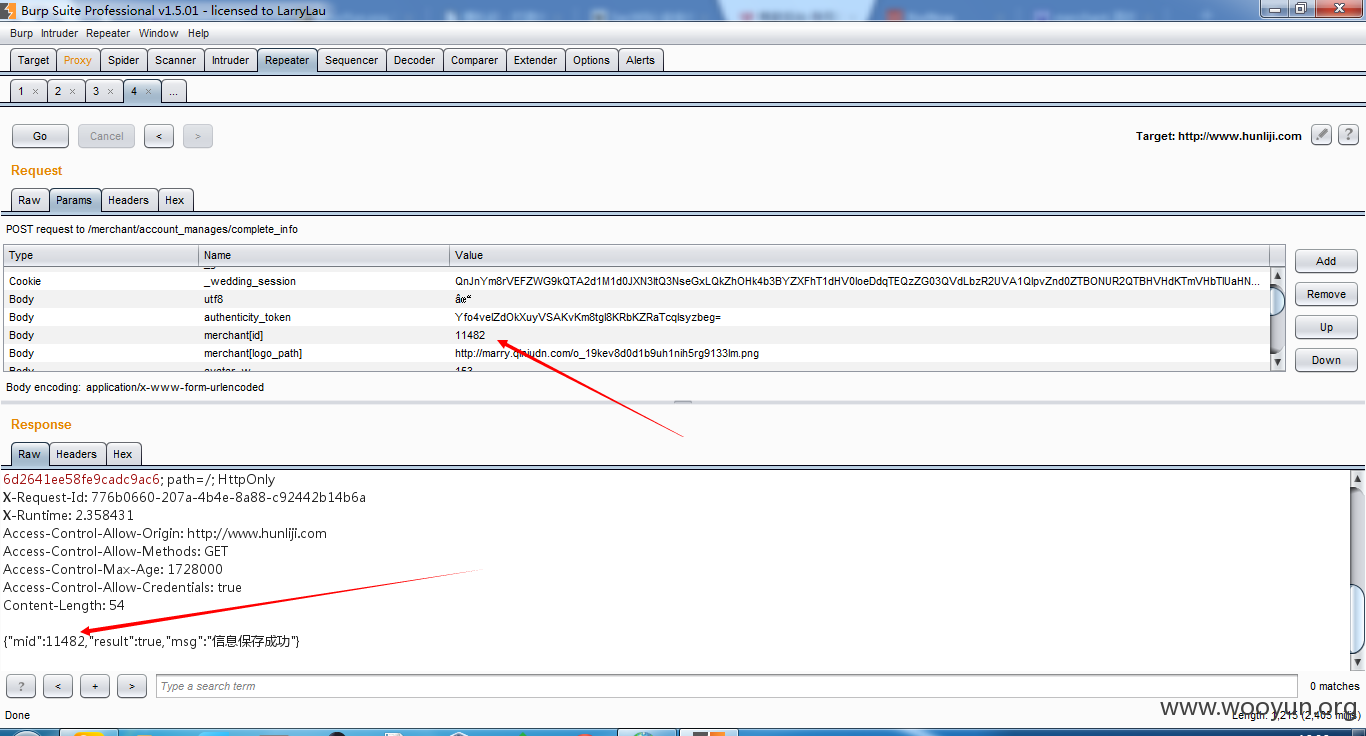Go to previous request in history

(x=159, y=136)
